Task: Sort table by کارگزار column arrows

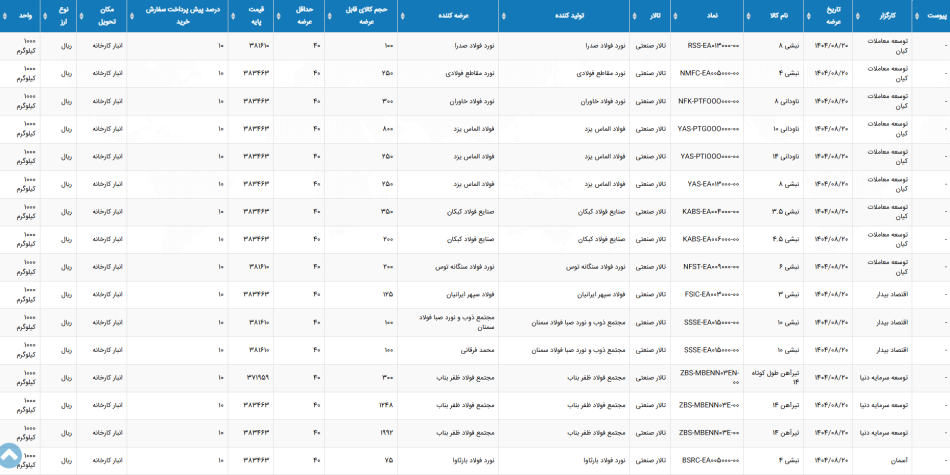Action: click(x=857, y=16)
